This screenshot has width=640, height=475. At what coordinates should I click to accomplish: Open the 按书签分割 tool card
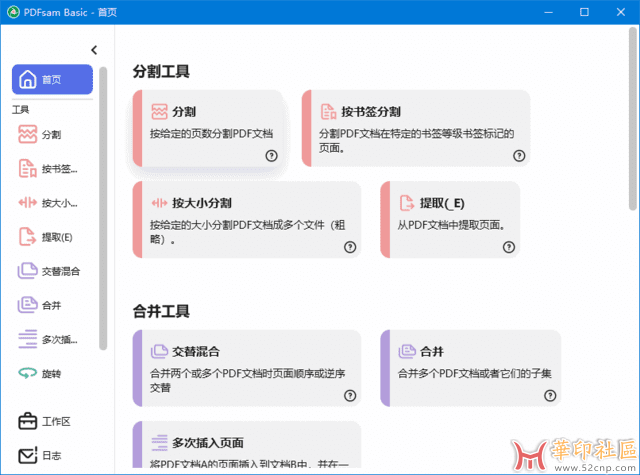[415, 127]
